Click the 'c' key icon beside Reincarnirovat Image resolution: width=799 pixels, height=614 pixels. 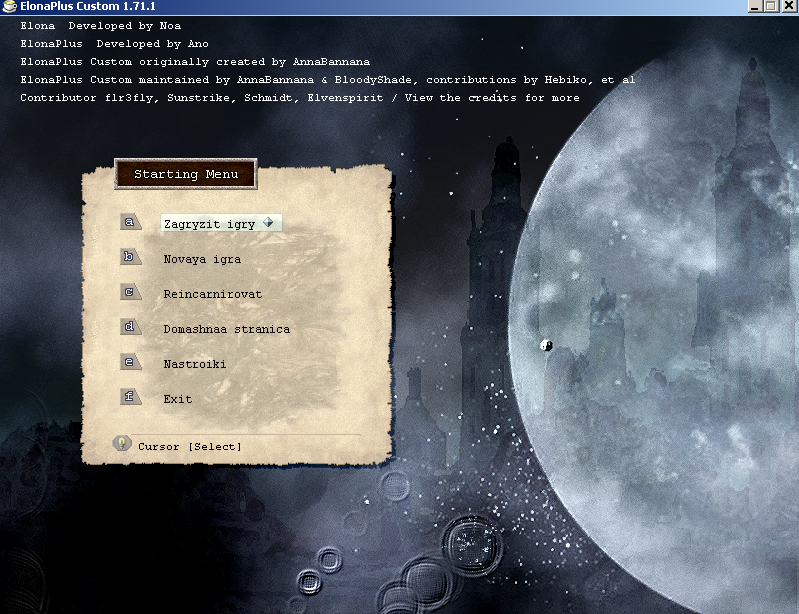130,291
